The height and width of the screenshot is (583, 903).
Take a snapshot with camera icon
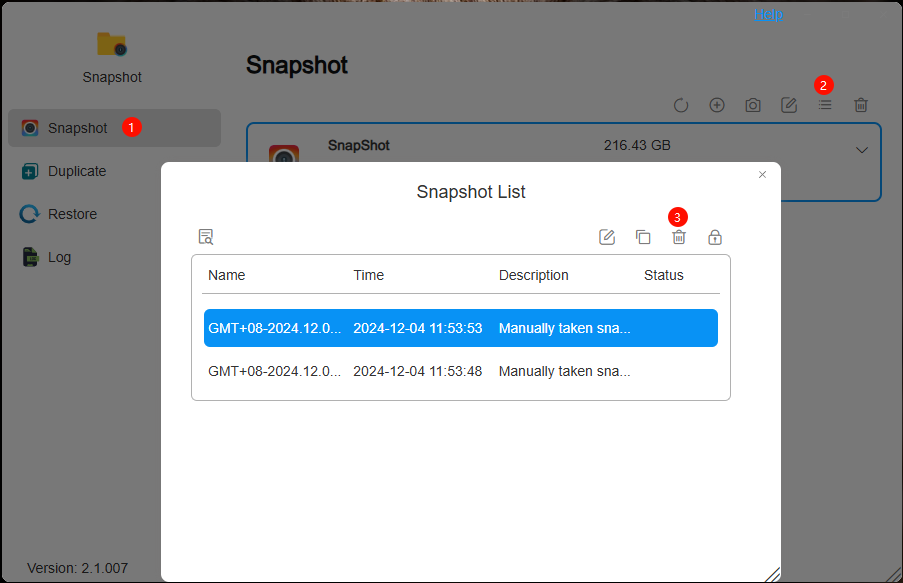coord(753,105)
